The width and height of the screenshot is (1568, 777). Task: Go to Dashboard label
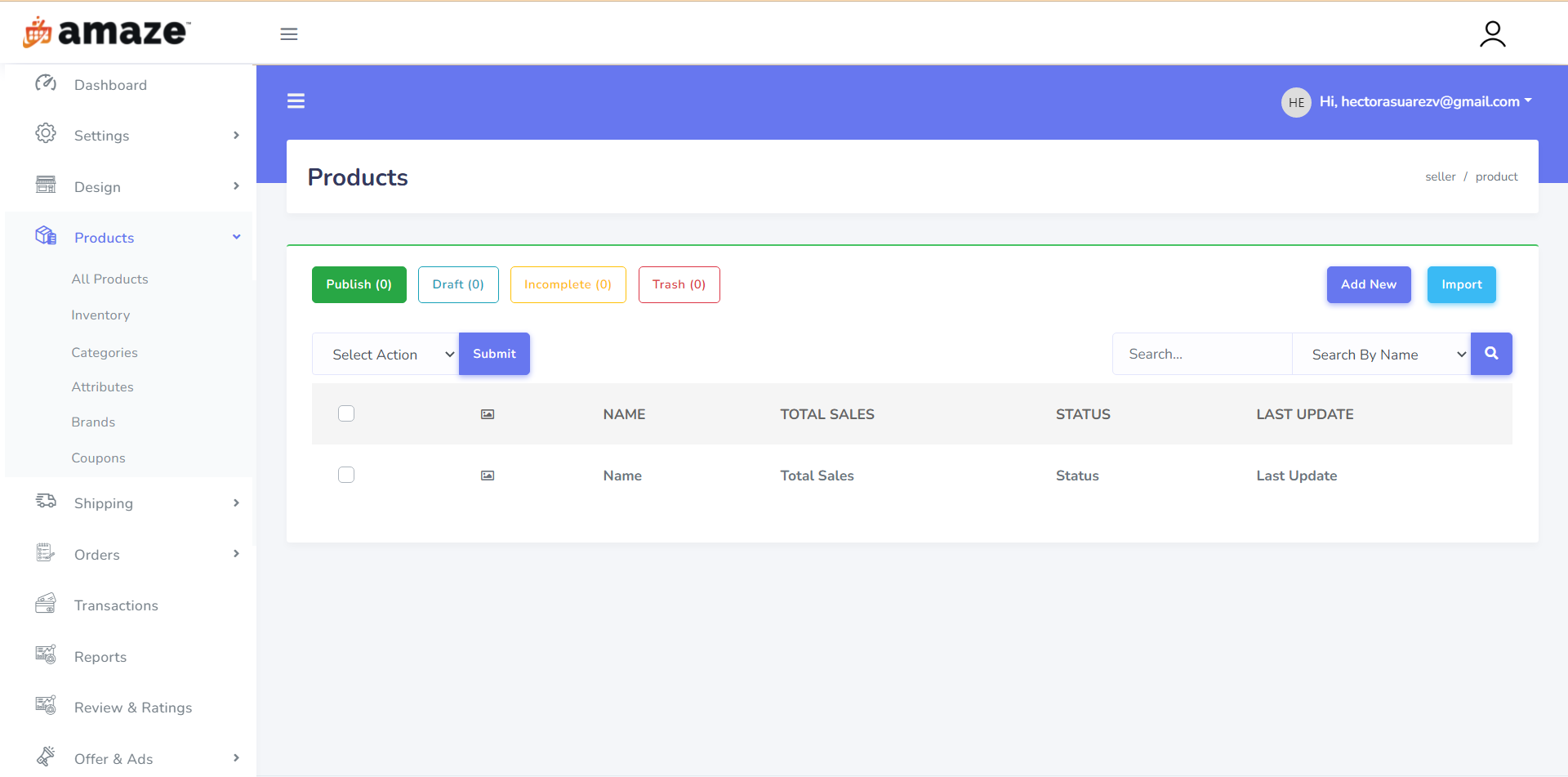(110, 85)
